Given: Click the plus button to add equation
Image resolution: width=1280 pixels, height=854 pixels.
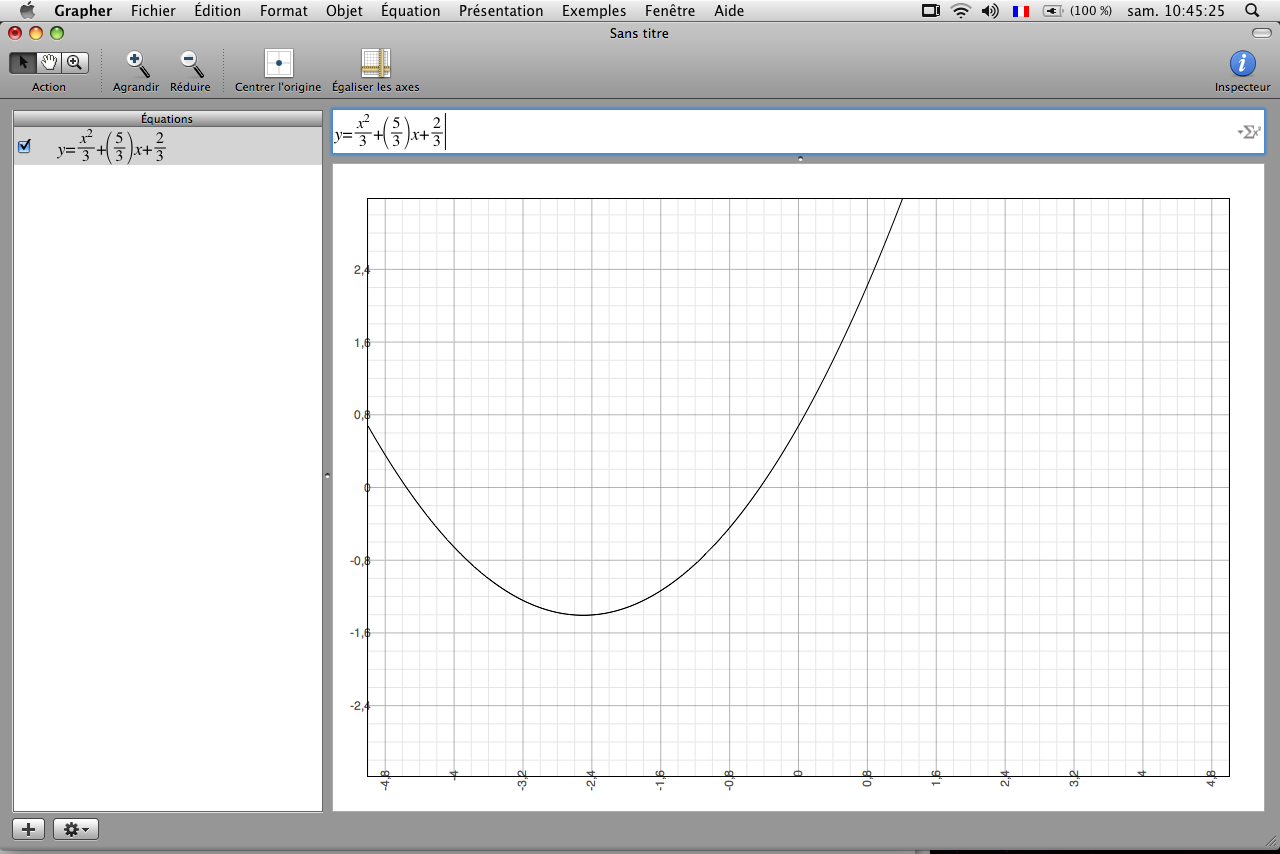Looking at the screenshot, I should point(29,829).
